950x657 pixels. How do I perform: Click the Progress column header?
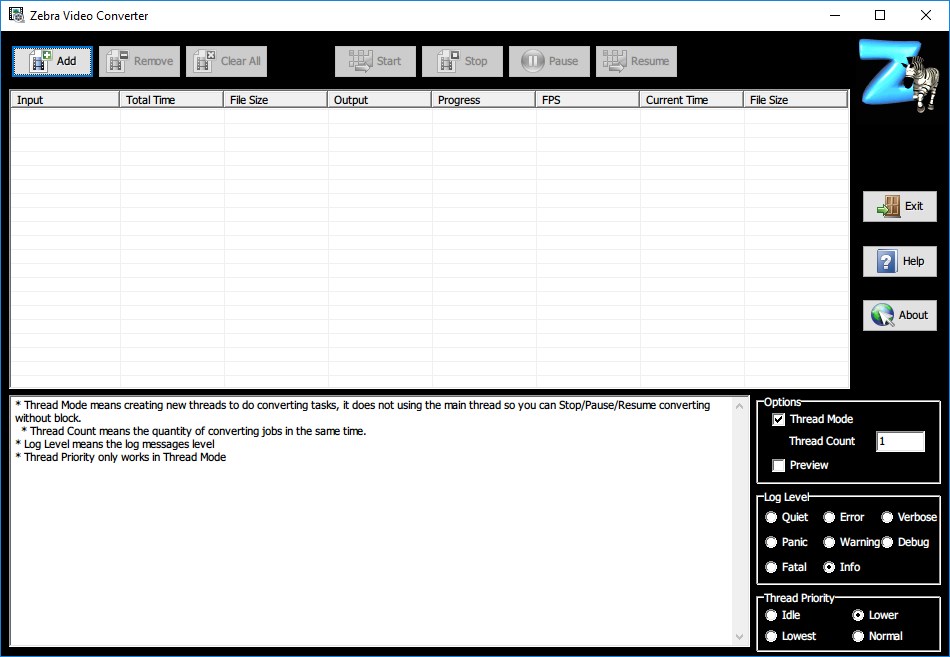pyautogui.click(x=483, y=100)
